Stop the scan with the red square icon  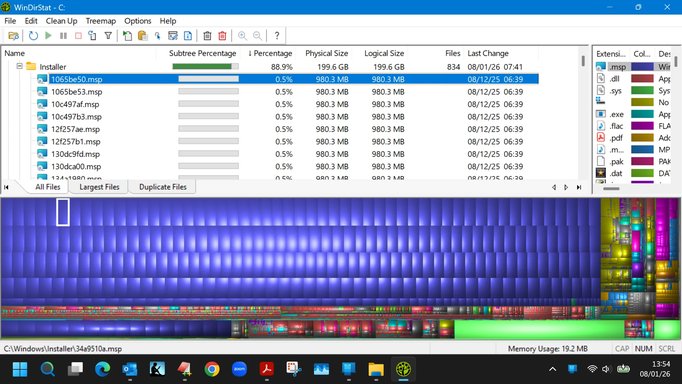click(x=78, y=36)
